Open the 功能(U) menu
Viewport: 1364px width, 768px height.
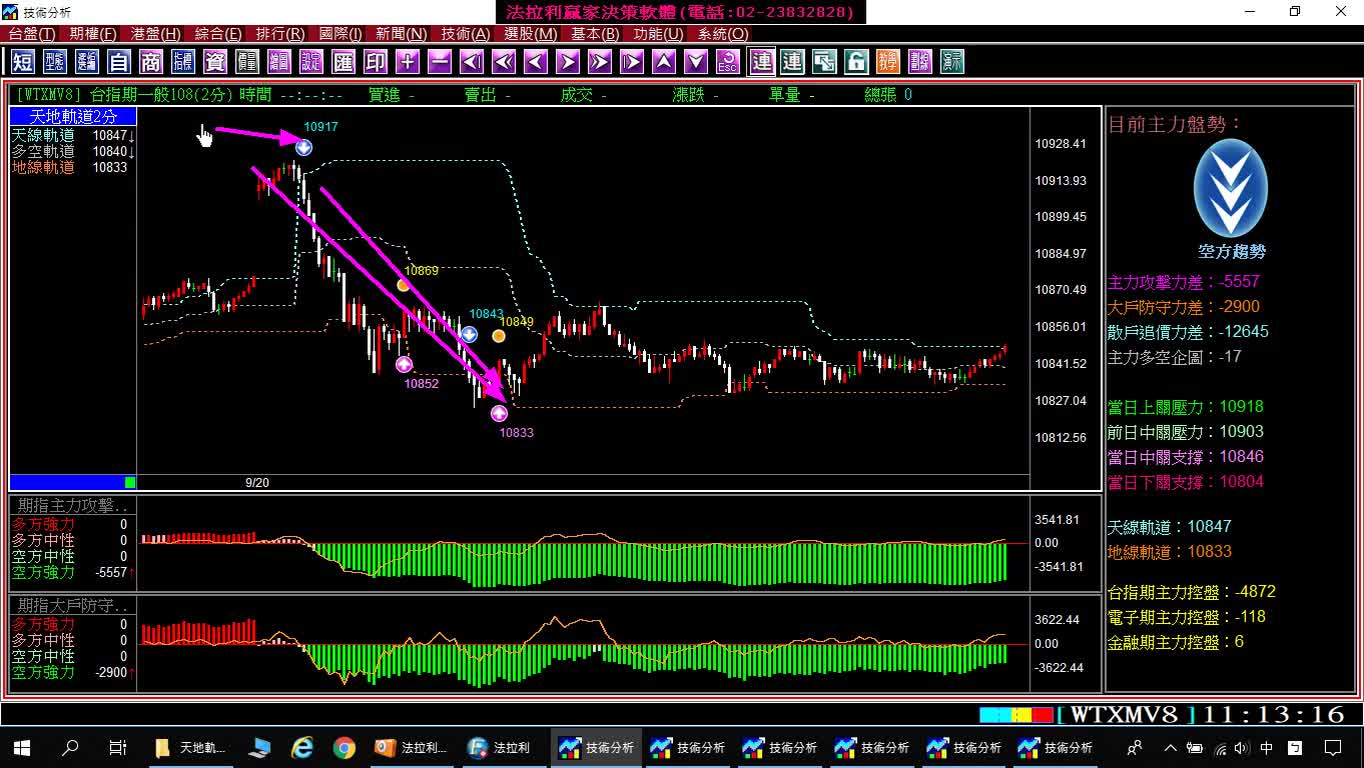tap(658, 34)
